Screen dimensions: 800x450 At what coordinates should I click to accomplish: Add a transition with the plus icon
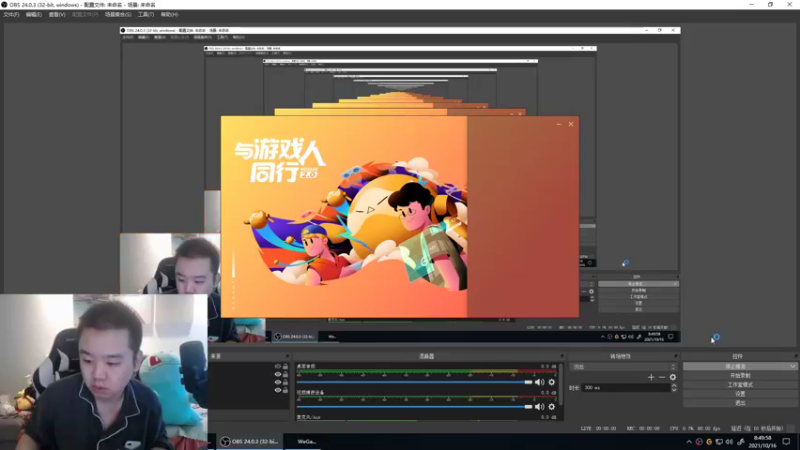(x=651, y=377)
